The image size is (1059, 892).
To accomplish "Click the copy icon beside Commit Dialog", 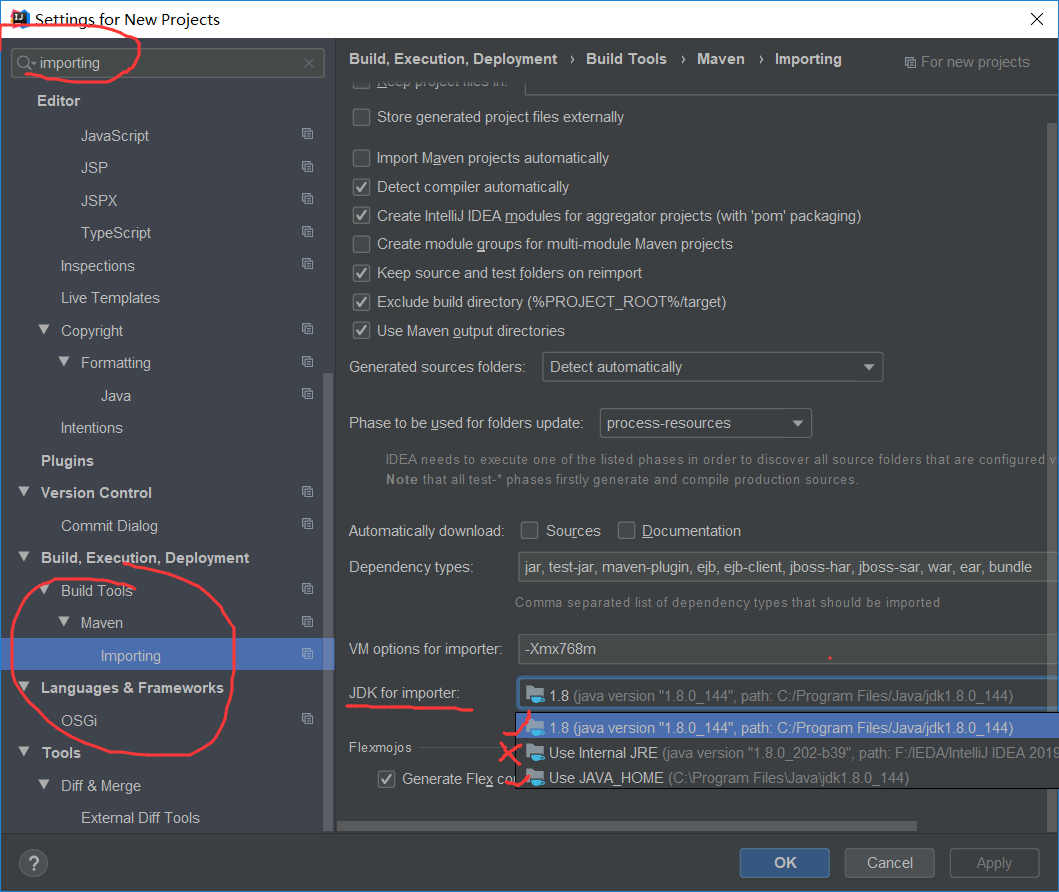I will click(307, 524).
